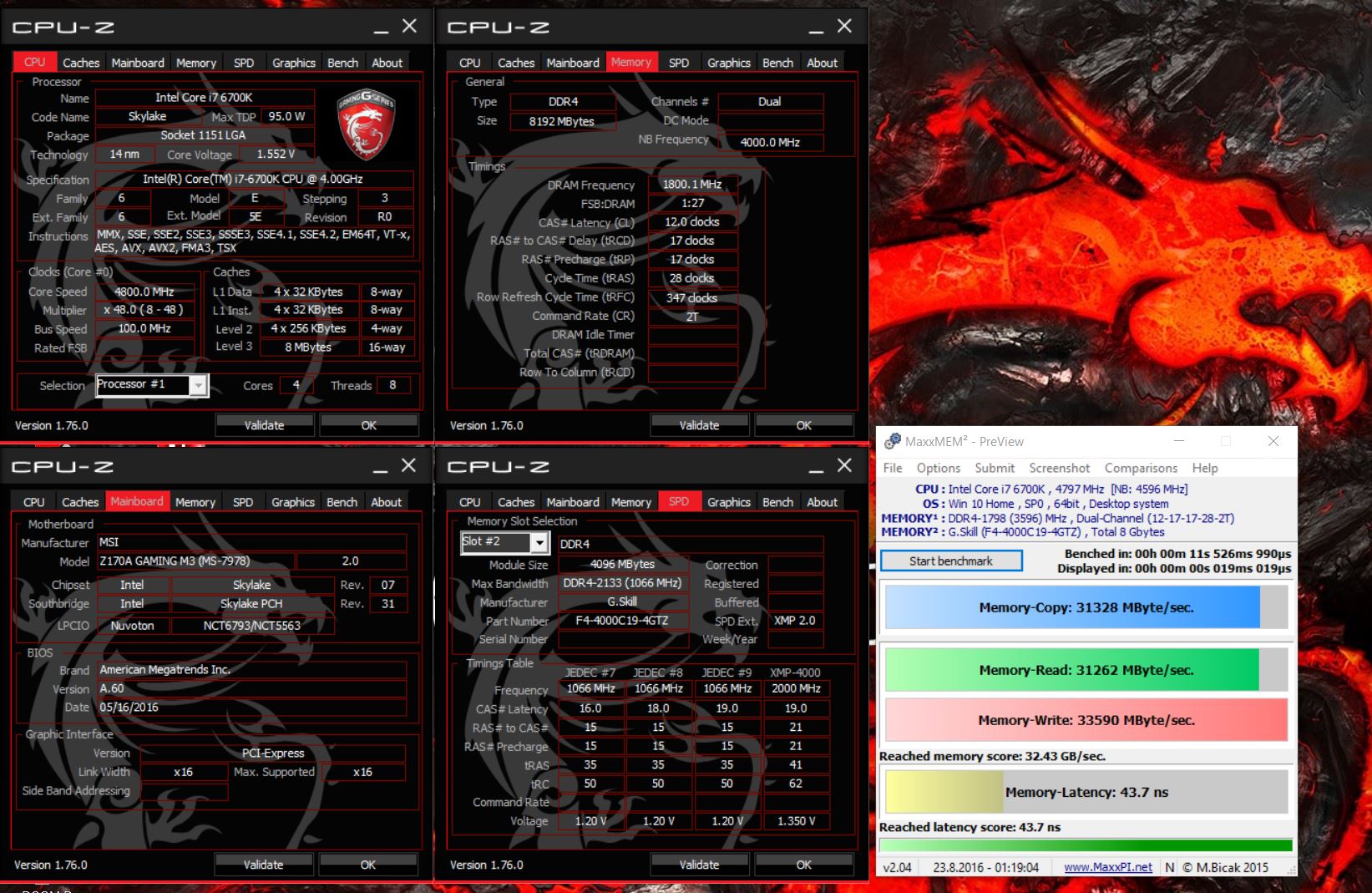This screenshot has width=1372, height=893.
Task: Open Mainboard tab in top-left CPU-Z window
Action: click(138, 63)
